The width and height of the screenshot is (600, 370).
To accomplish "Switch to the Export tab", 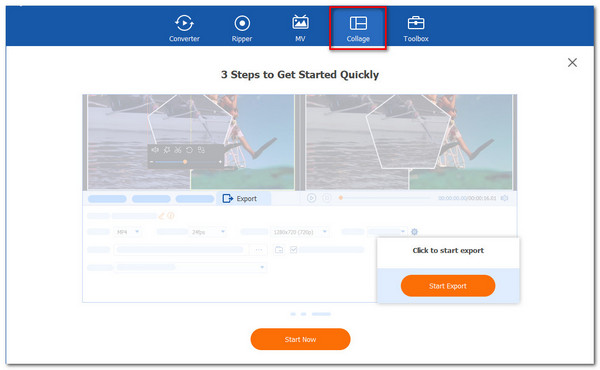I will (243, 198).
